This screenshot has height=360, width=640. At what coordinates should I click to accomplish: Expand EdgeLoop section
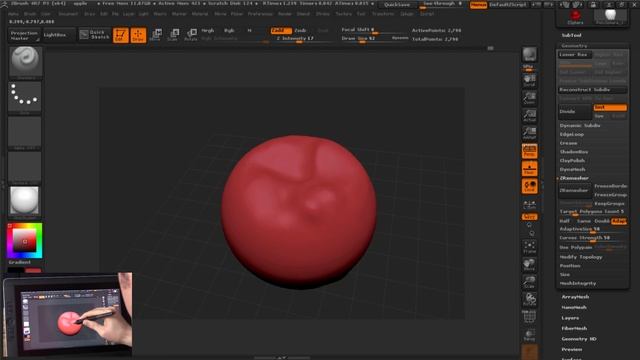[571, 135]
